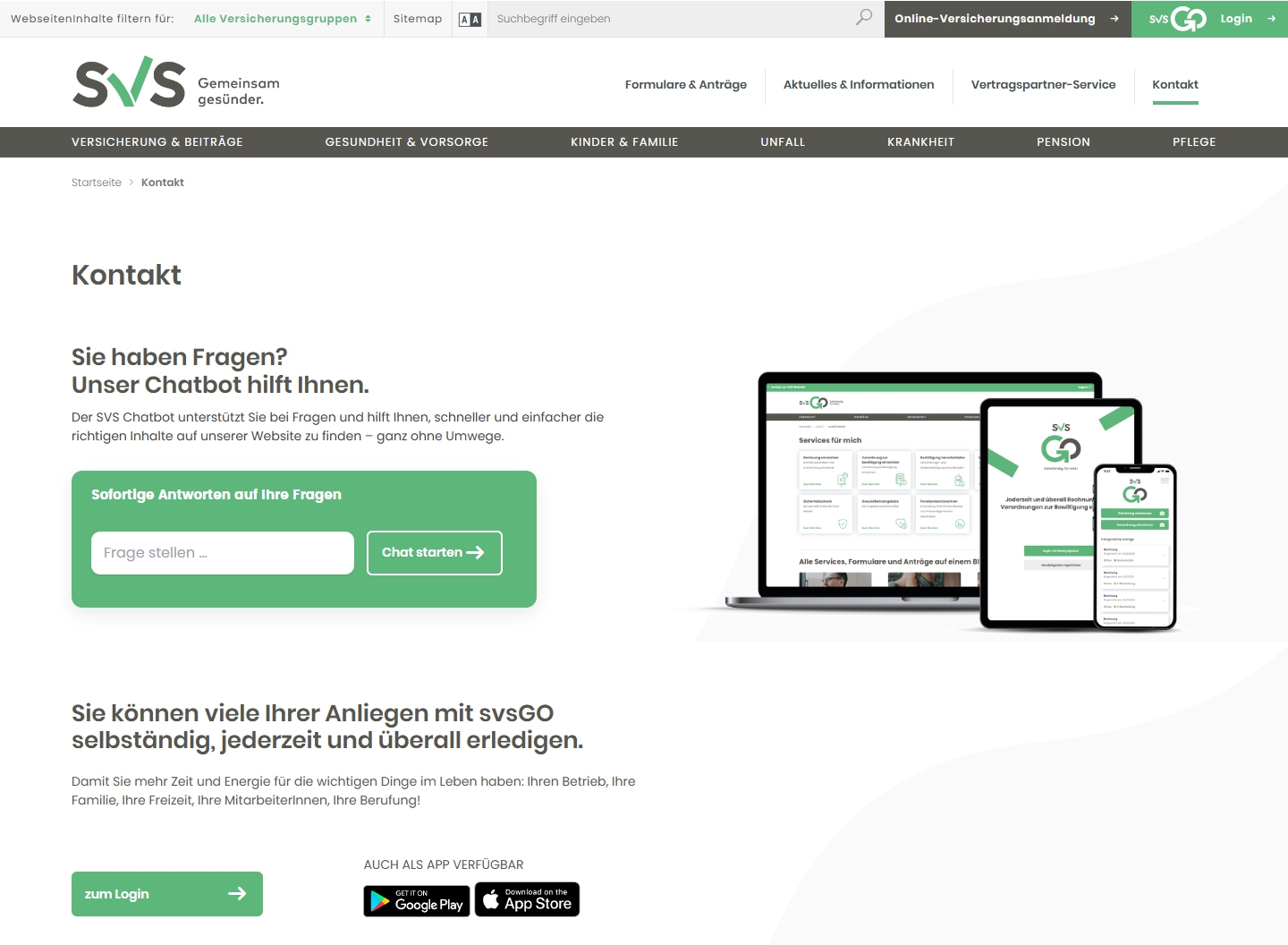Open Gesundheit & Vorsorge navigation
This screenshot has height=945, width=1288.
point(407,142)
